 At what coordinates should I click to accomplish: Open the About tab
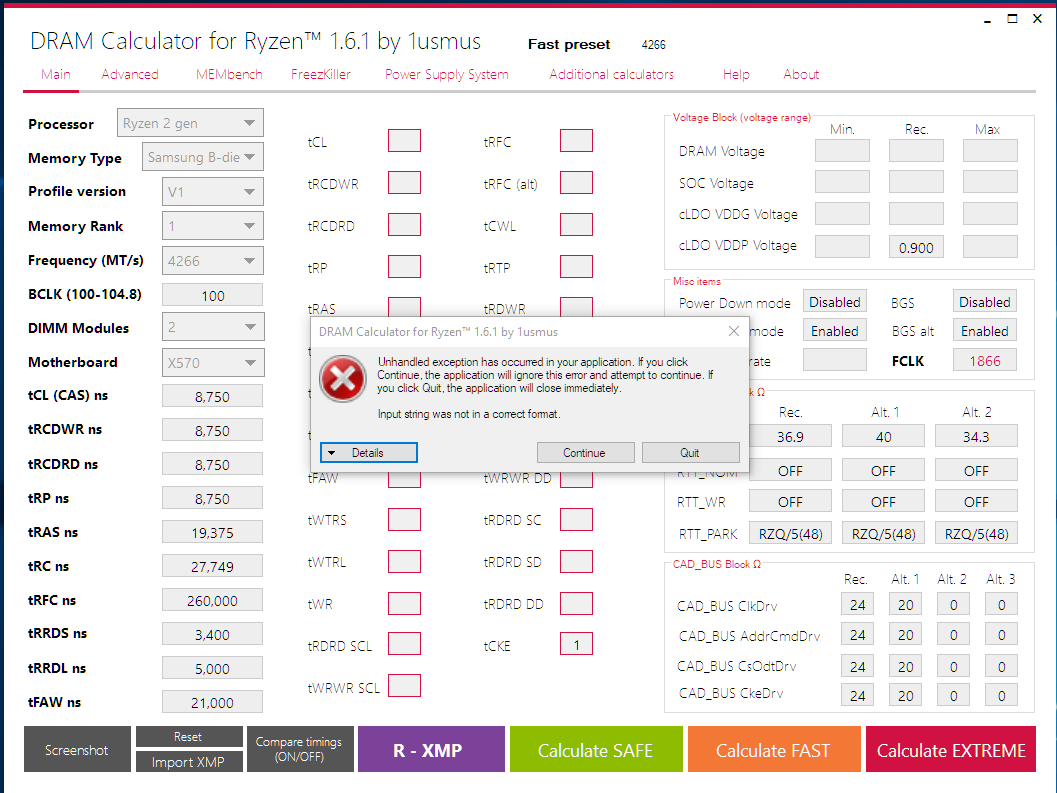[801, 74]
